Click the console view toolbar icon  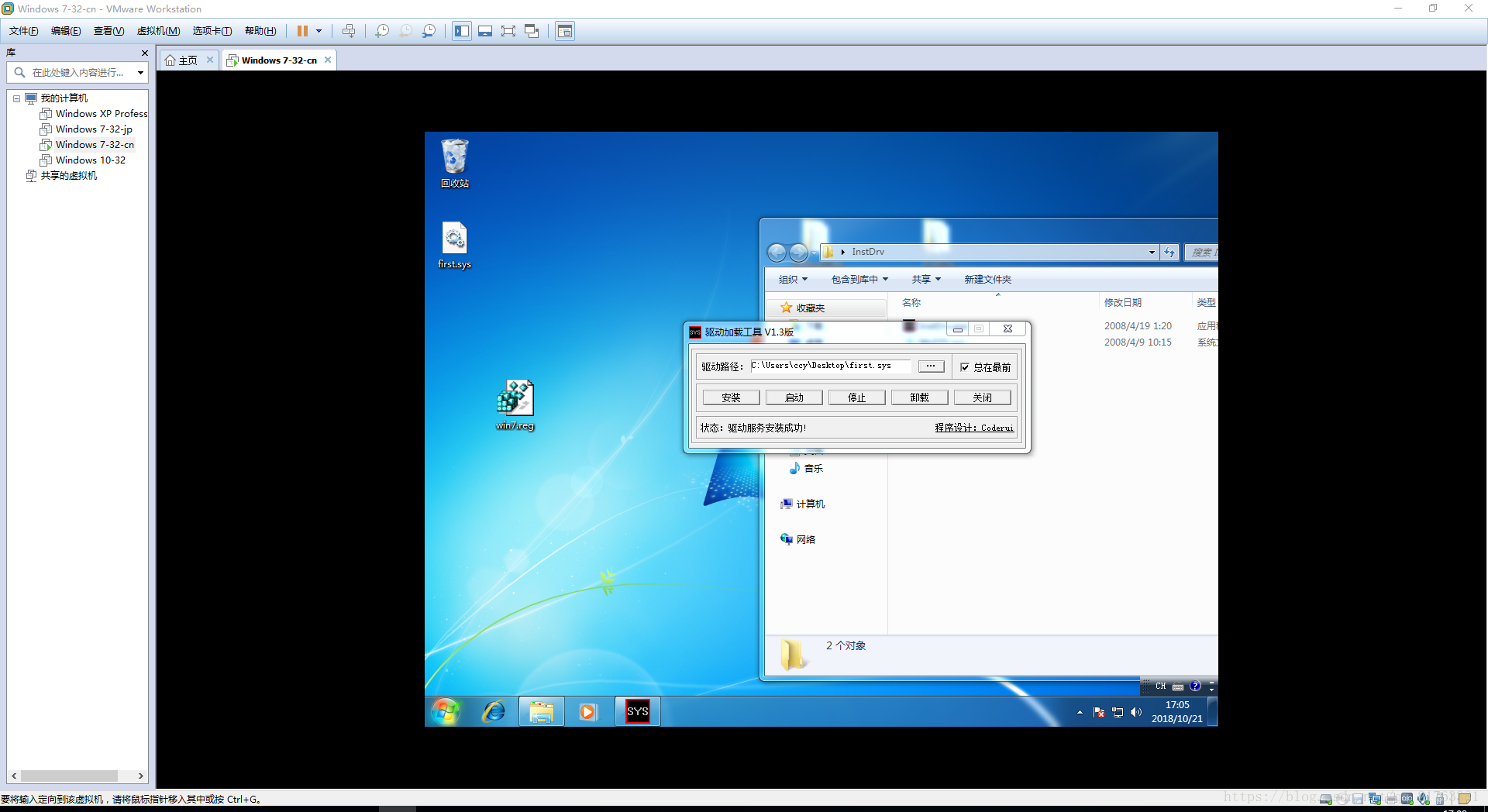[x=565, y=31]
